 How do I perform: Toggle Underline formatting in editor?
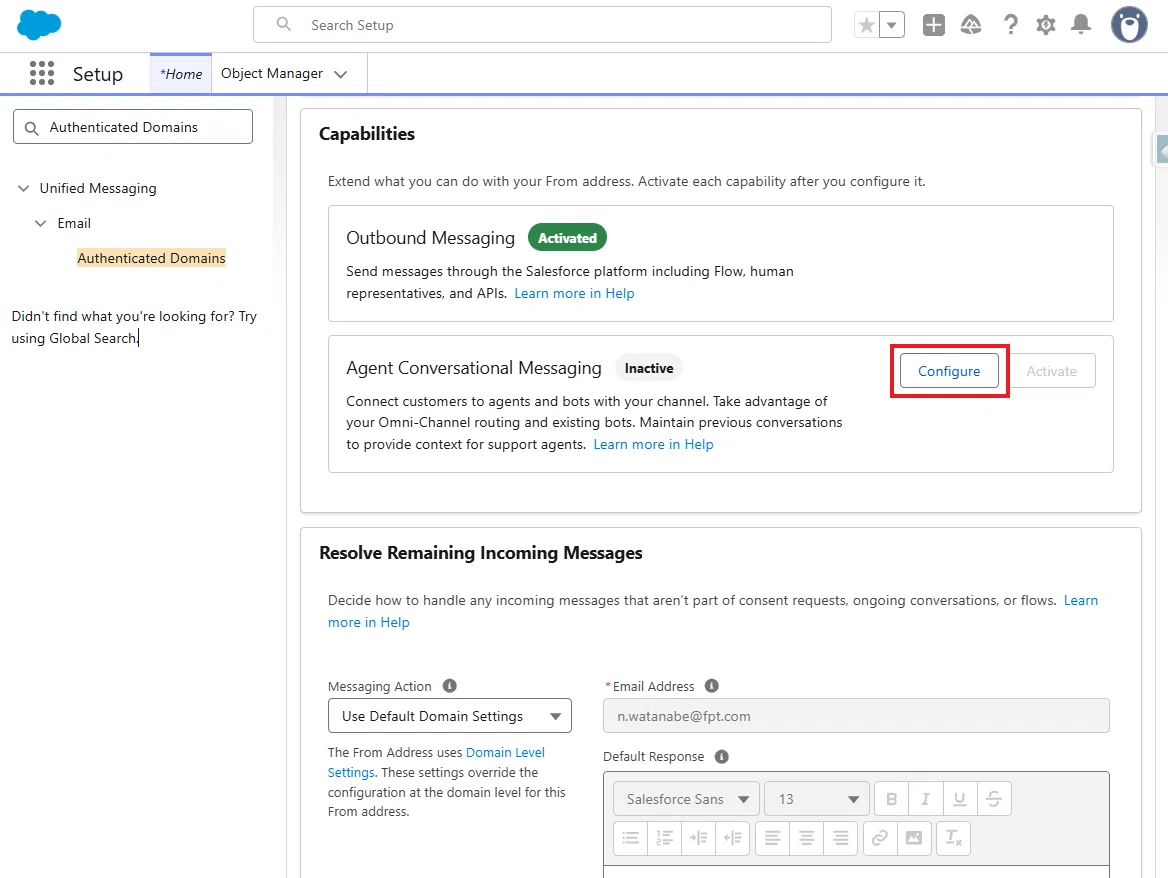point(959,799)
